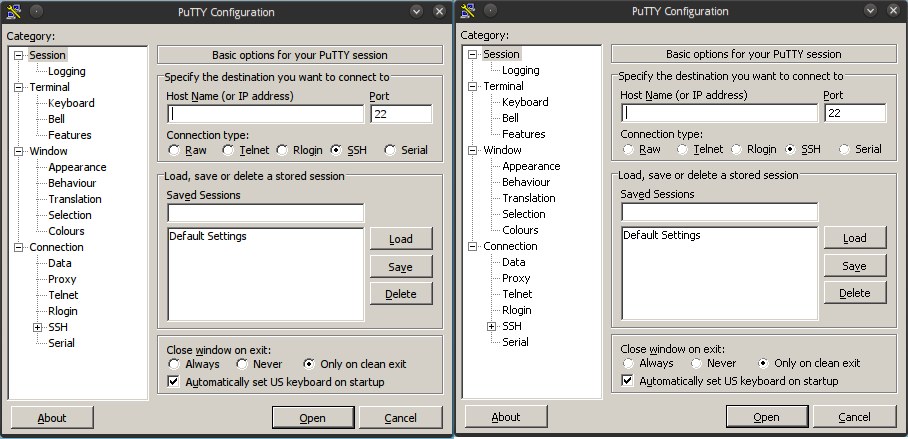Screen dimensions: 908x439
Task: Collapse the Window tree node in right window
Action: [x=473, y=151]
